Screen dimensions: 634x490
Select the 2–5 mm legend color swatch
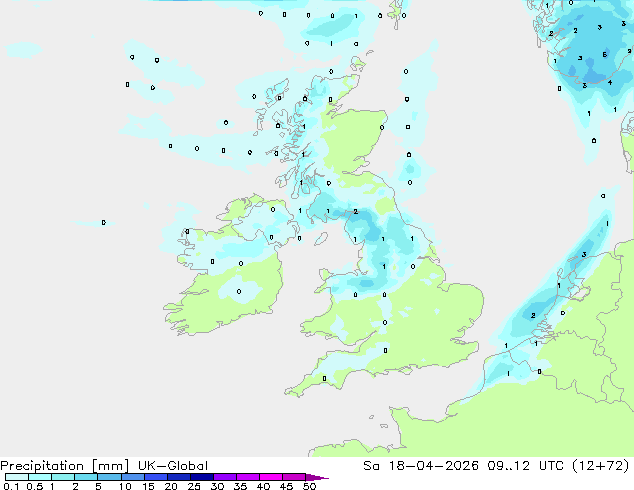click(x=86, y=477)
